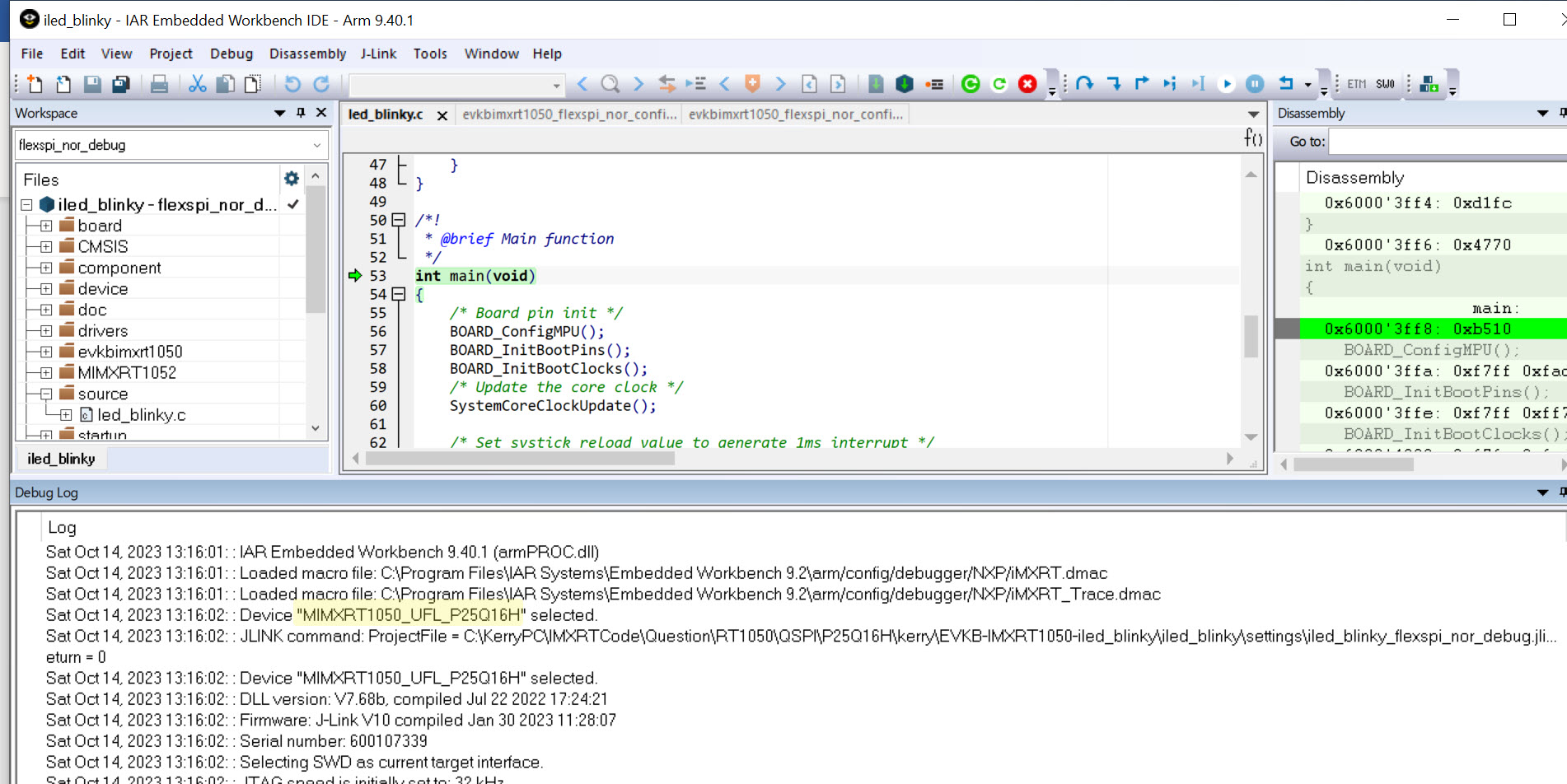Click the Break (pause) debug icon

pos(1255,83)
